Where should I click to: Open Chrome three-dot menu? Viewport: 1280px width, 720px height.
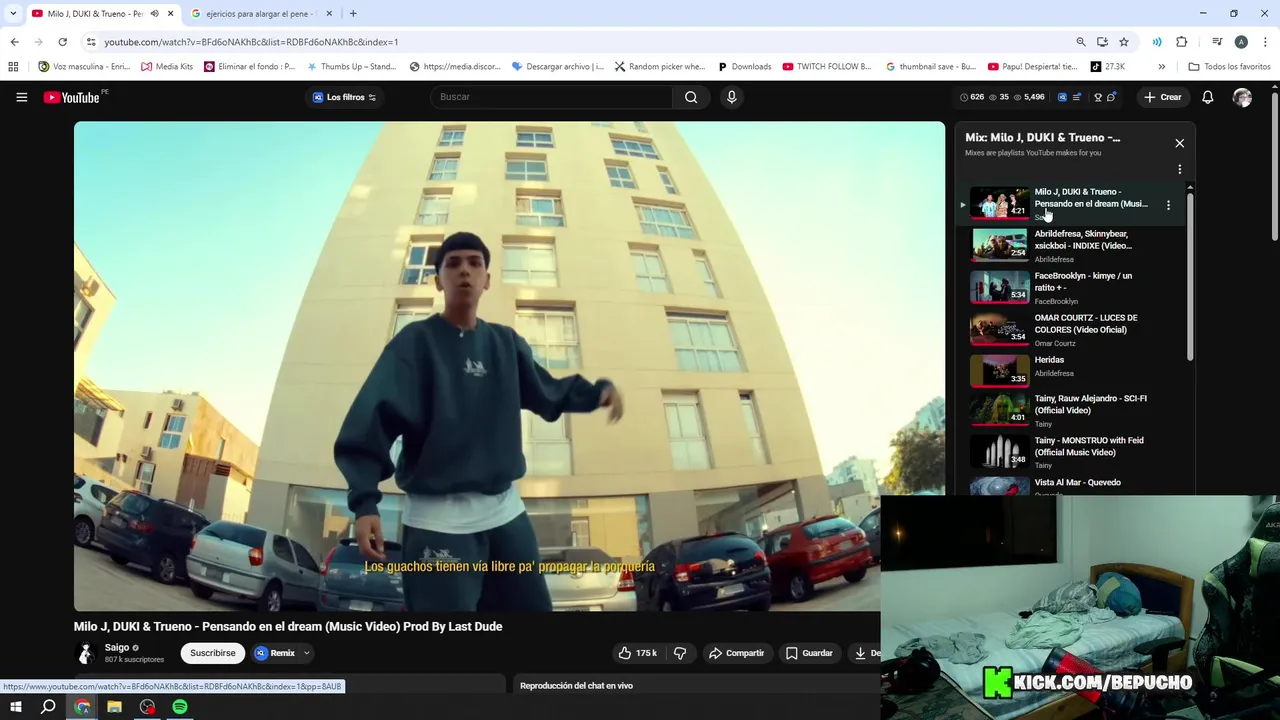pos(1266,42)
